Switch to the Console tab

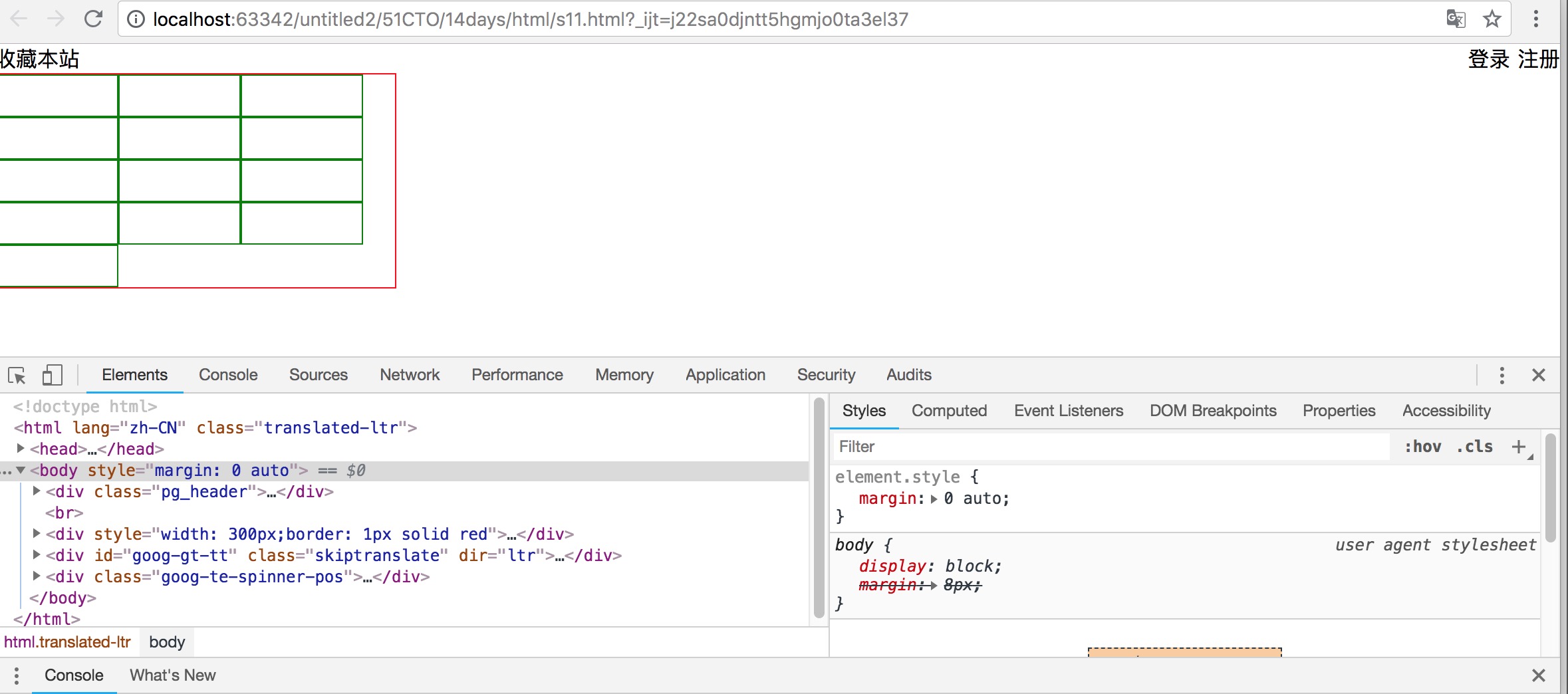pyautogui.click(x=228, y=375)
